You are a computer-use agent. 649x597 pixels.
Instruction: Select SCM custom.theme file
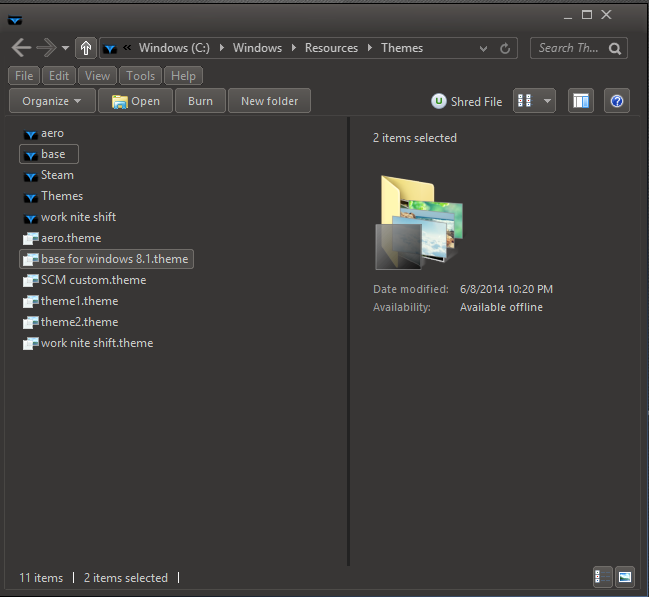pyautogui.click(x=85, y=280)
